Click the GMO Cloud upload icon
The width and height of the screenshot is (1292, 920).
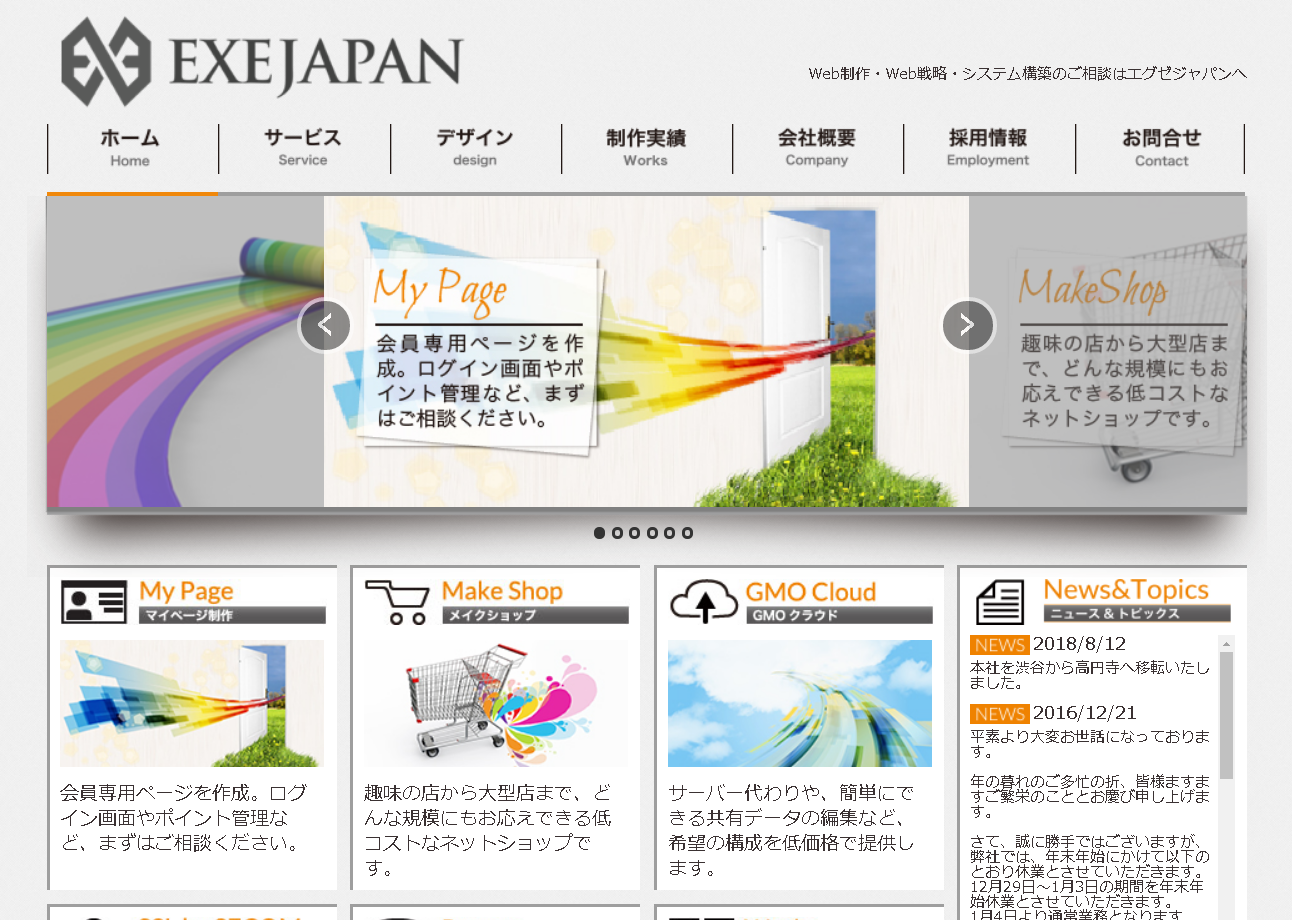pyautogui.click(x=704, y=602)
